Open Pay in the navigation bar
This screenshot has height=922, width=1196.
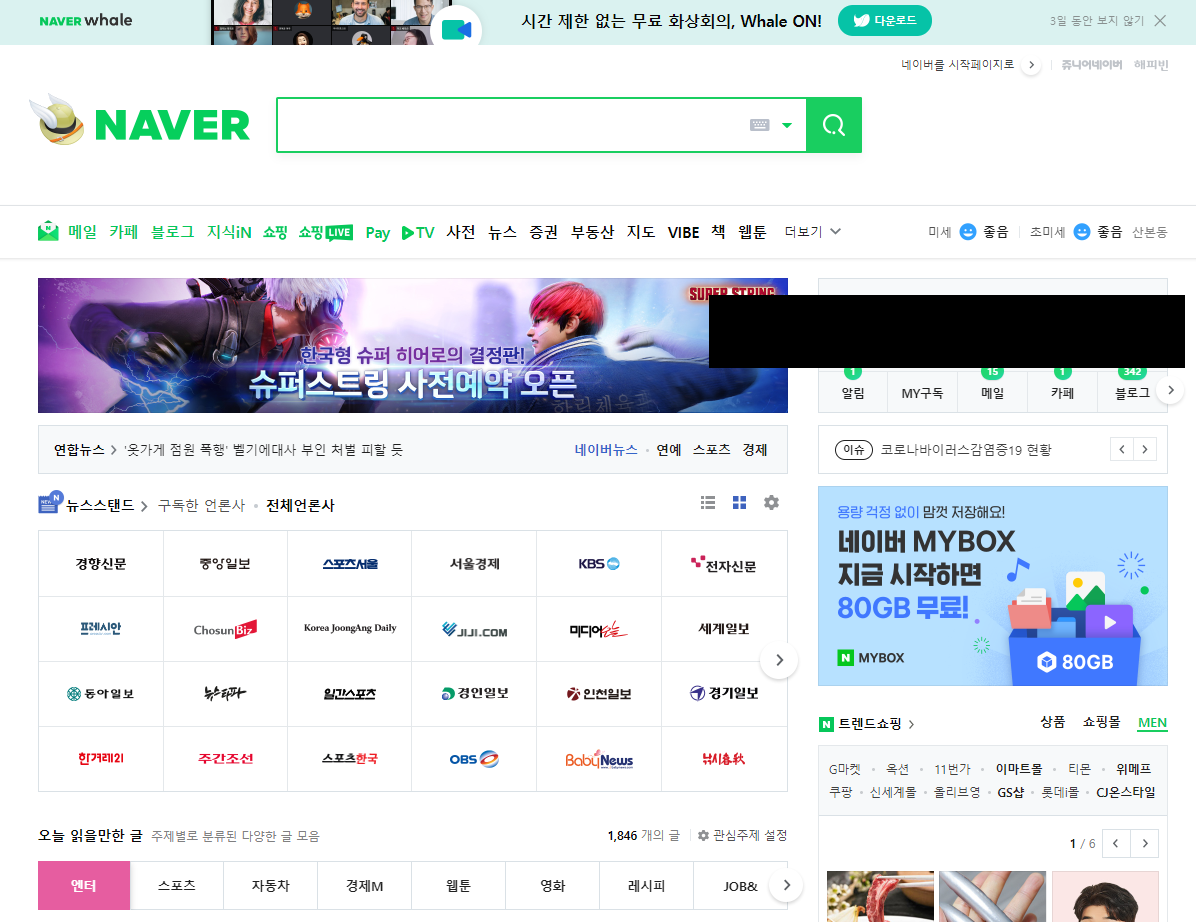378,233
